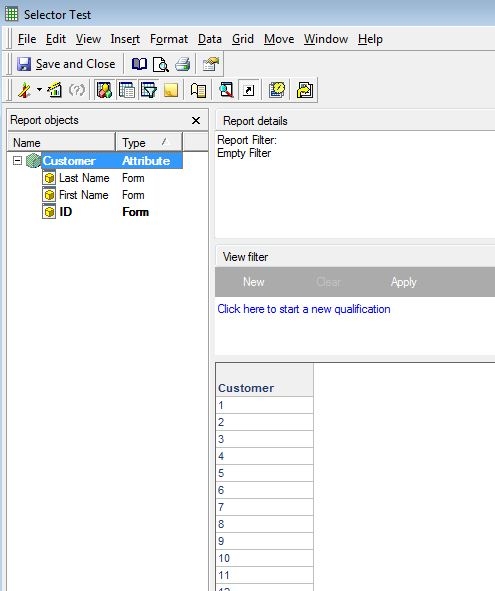
Task: Select grid cell with customer 5
Action: (x=265, y=473)
